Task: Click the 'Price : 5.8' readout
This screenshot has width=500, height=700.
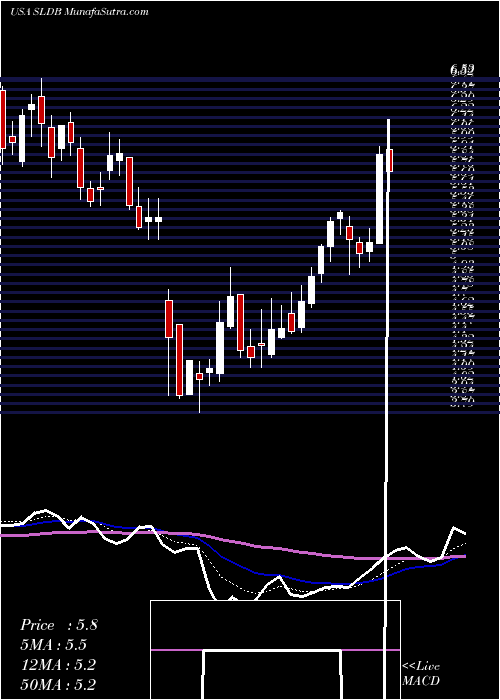Action: (x=58, y=625)
